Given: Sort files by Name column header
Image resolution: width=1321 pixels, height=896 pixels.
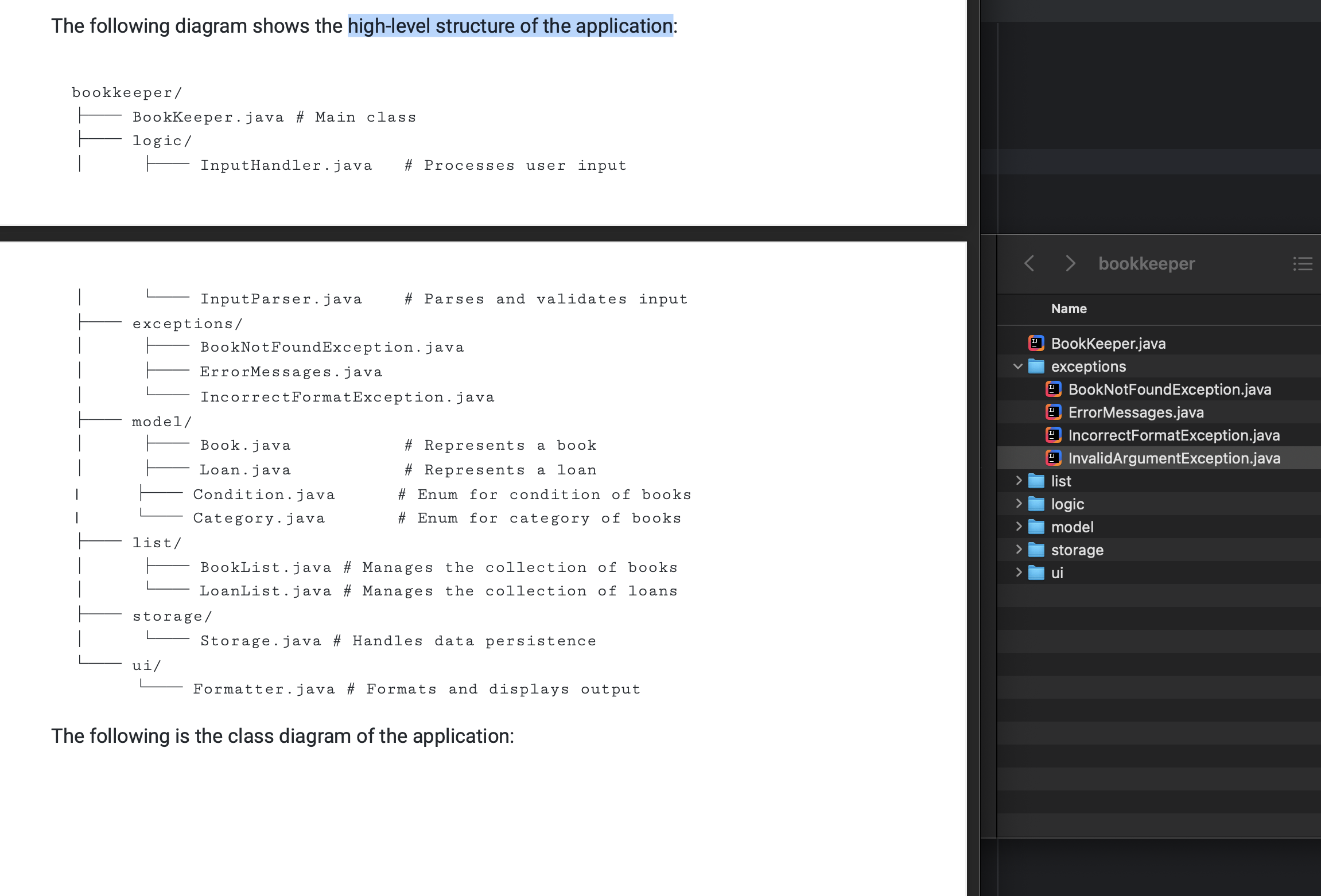Looking at the screenshot, I should (1069, 309).
